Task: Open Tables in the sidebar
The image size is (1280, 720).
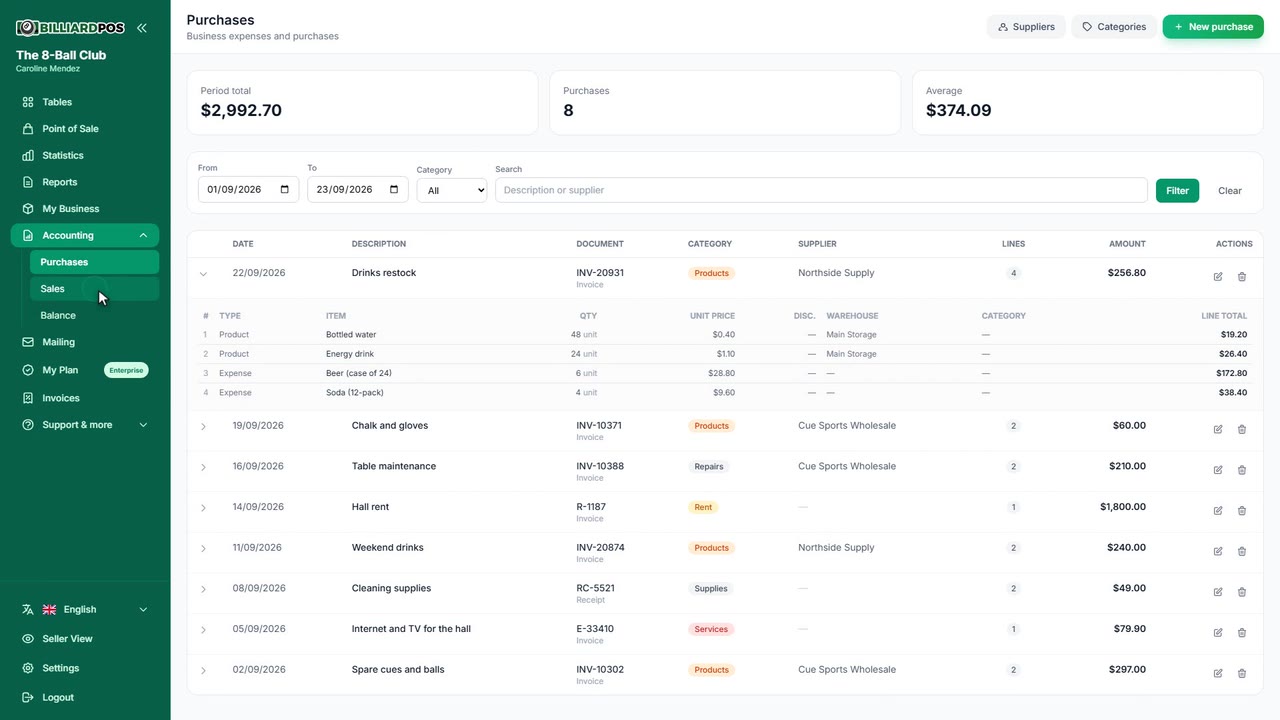Action: [x=85, y=102]
